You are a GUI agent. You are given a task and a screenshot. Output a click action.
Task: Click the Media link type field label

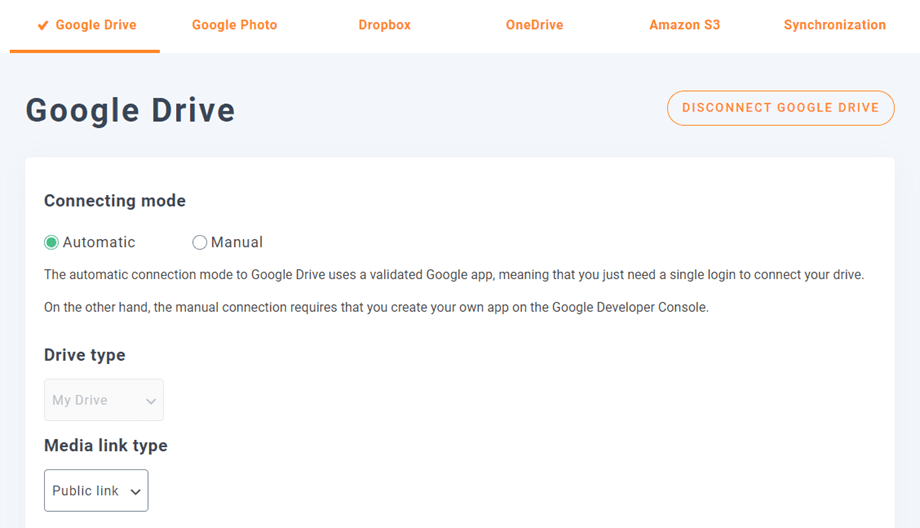[x=106, y=446]
